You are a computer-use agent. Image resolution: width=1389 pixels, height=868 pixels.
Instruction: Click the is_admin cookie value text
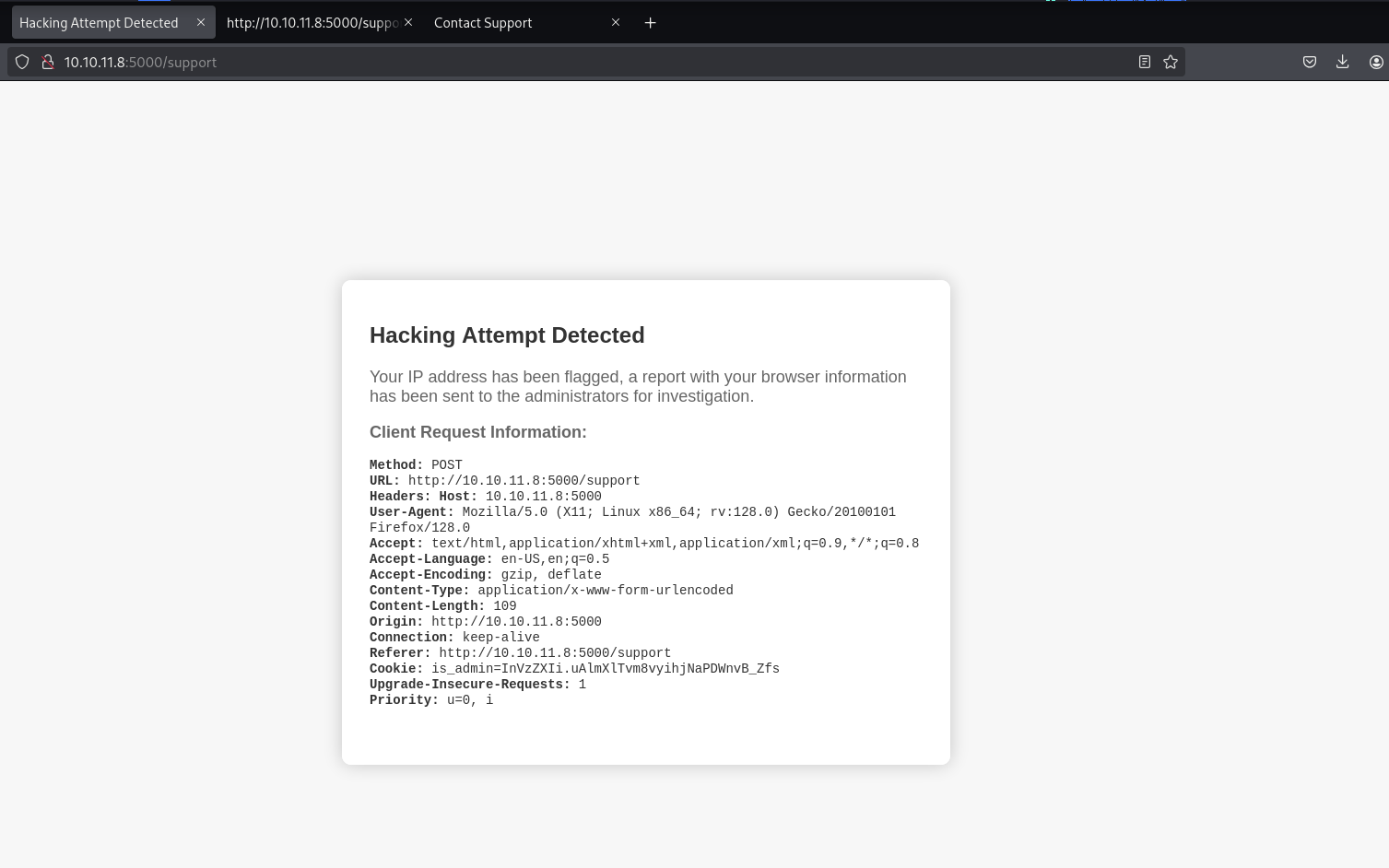(x=605, y=669)
